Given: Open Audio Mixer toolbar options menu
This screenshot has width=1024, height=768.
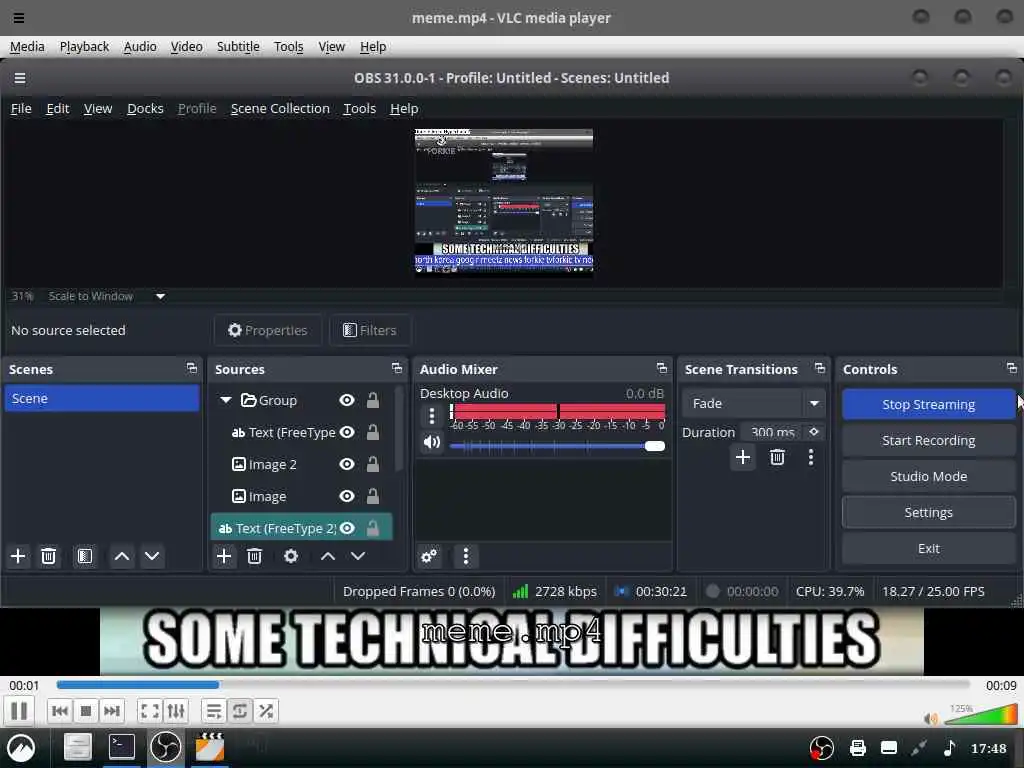Looking at the screenshot, I should 466,556.
